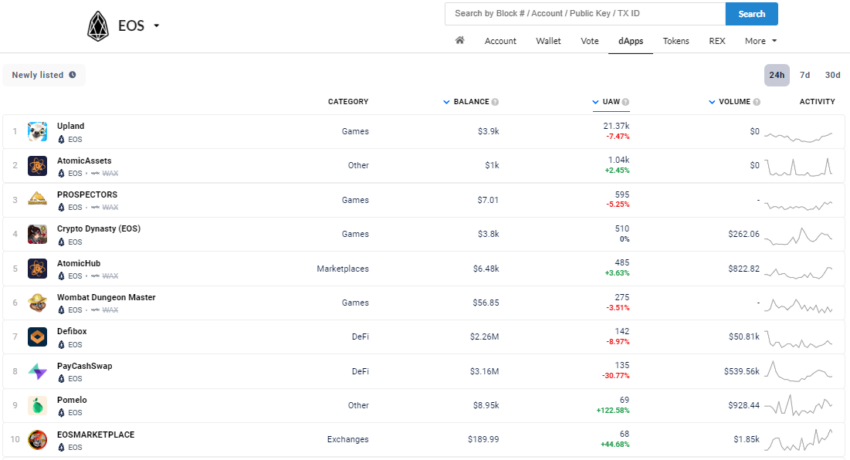Switch time range to 7d
This screenshot has width=850, height=460.
804,75
